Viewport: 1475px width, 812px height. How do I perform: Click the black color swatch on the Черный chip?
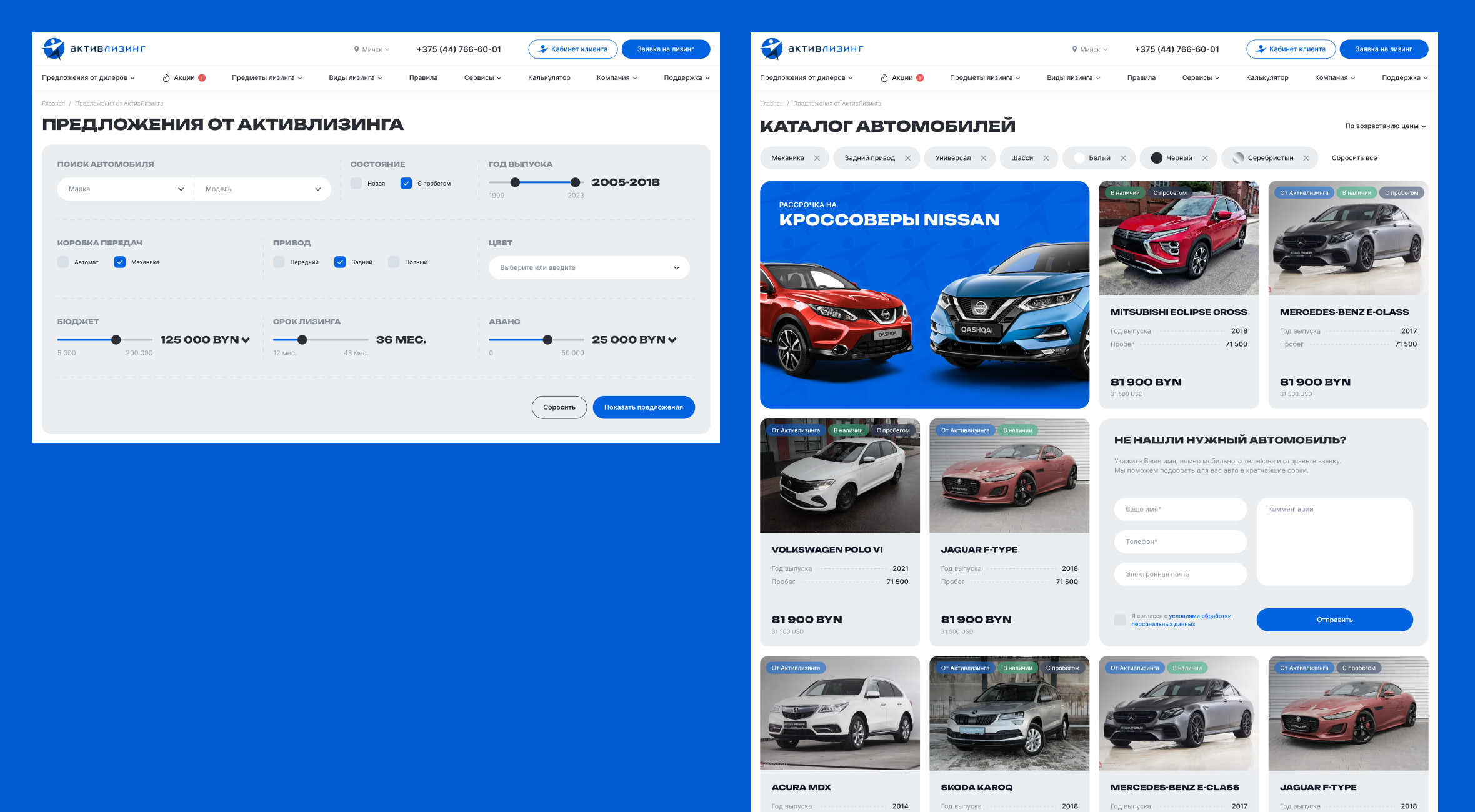click(x=1156, y=158)
